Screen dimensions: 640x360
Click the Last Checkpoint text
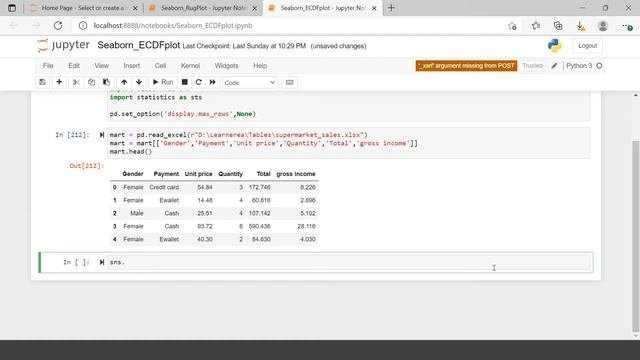pyautogui.click(x=244, y=46)
